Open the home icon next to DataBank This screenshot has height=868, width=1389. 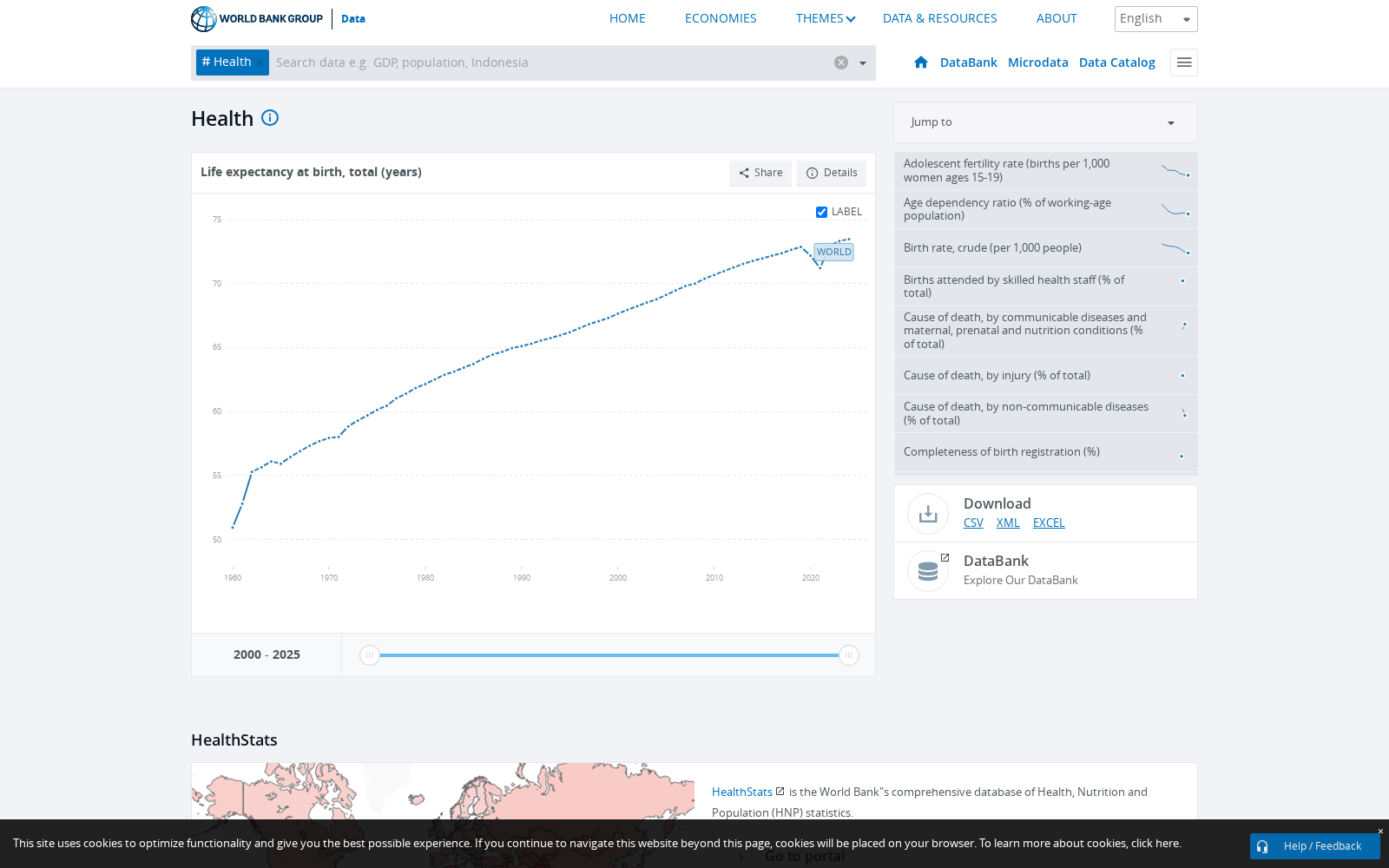coord(921,62)
